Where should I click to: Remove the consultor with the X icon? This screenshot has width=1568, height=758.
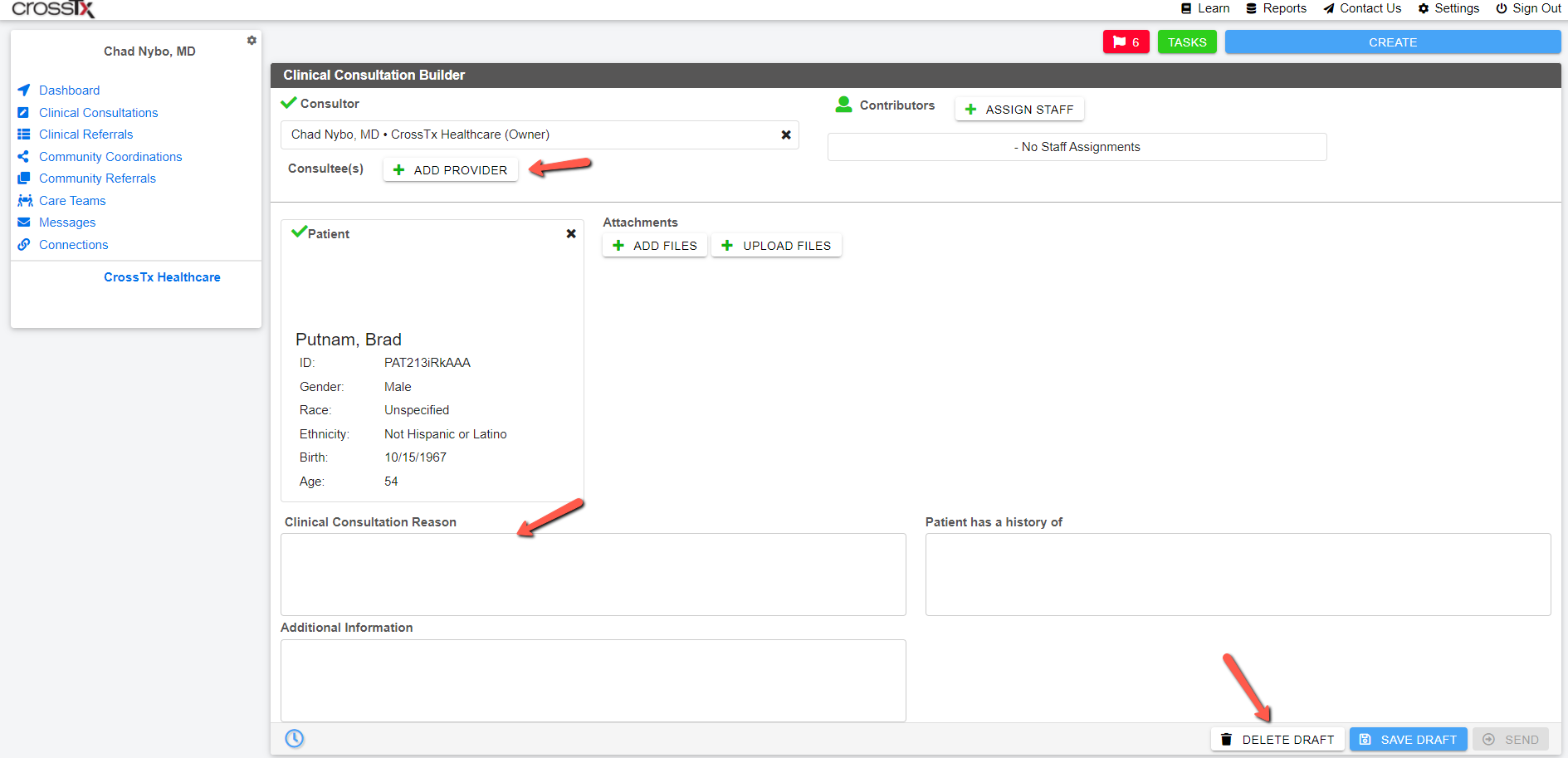click(x=786, y=134)
